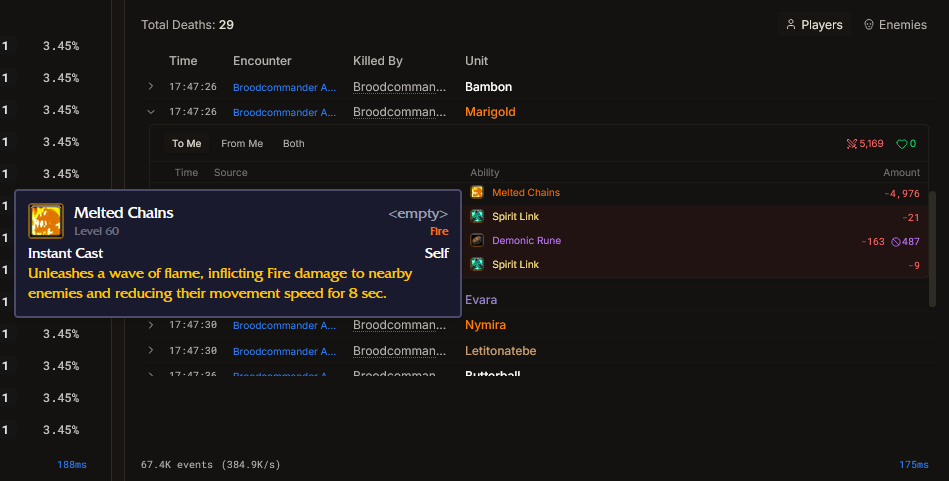This screenshot has width=949, height=481.
Task: Click the first Spirit Link ability name
Action: [516, 216]
